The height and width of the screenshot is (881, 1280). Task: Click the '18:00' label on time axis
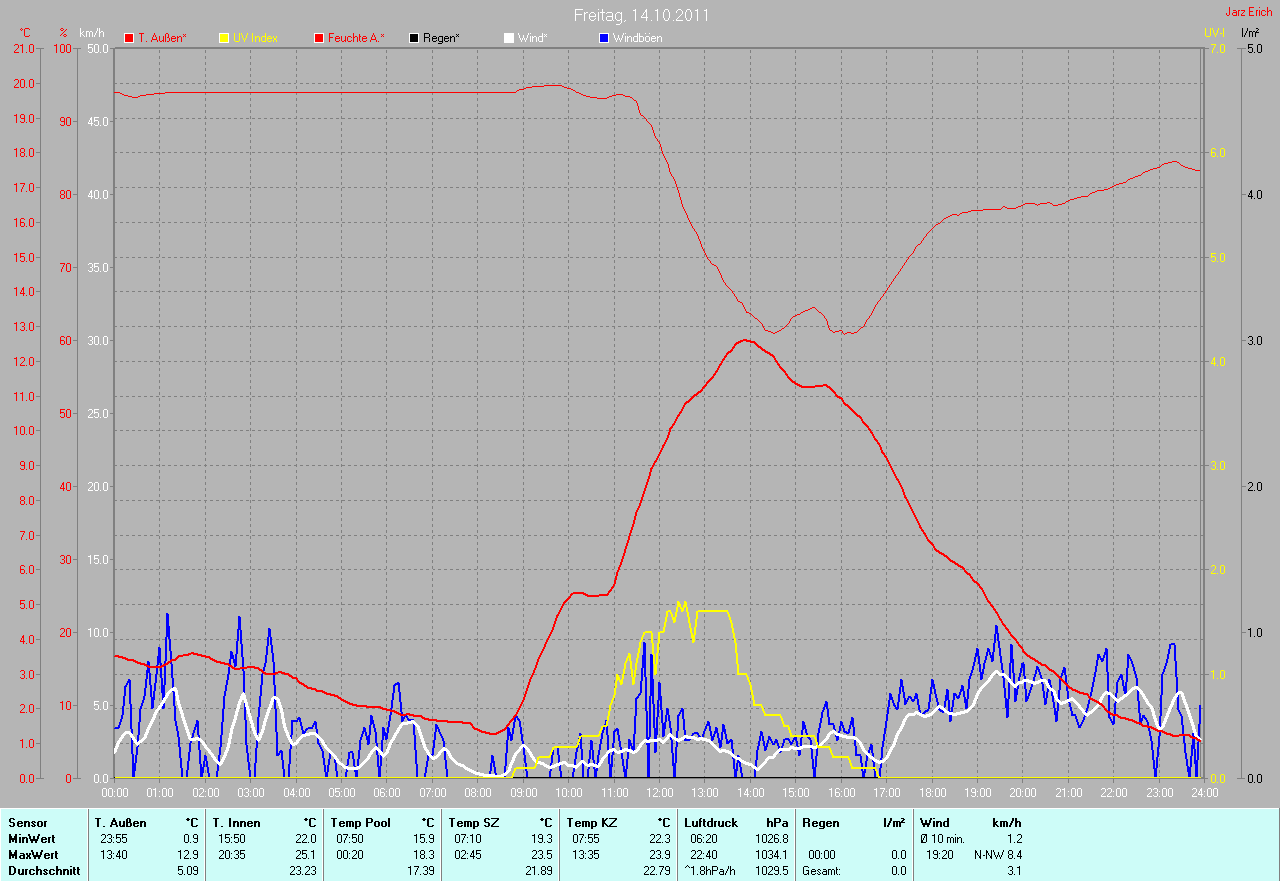click(x=932, y=792)
